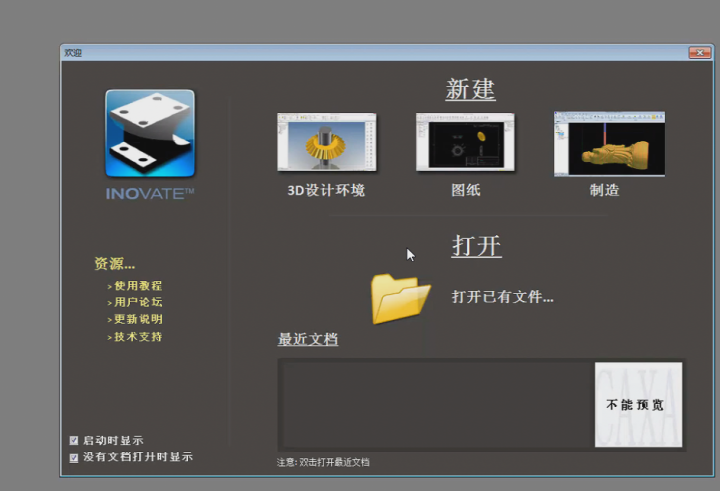Click the 打开 heading
The image size is (720, 491).
tap(476, 246)
